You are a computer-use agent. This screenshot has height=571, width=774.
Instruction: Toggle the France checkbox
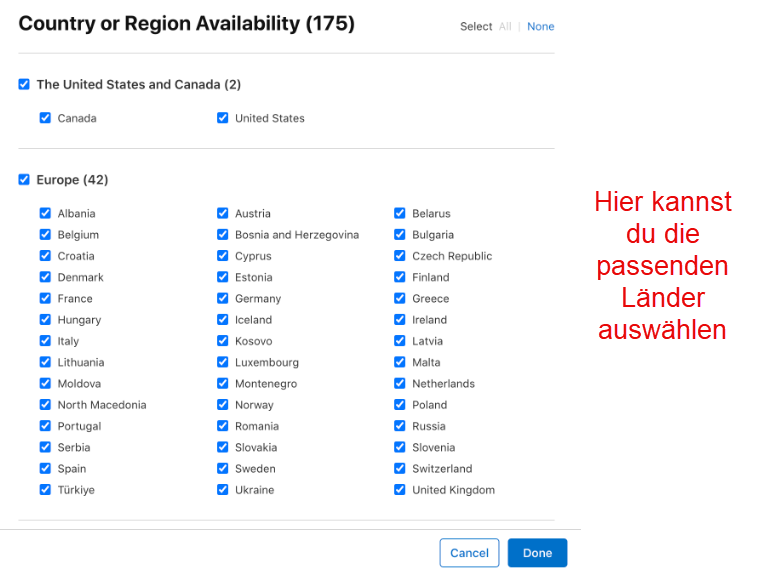click(x=45, y=298)
